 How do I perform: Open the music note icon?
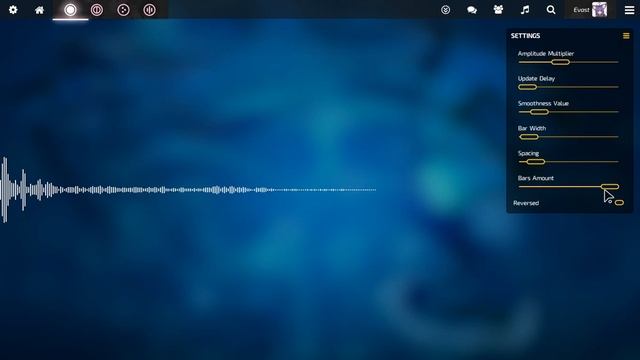point(525,10)
